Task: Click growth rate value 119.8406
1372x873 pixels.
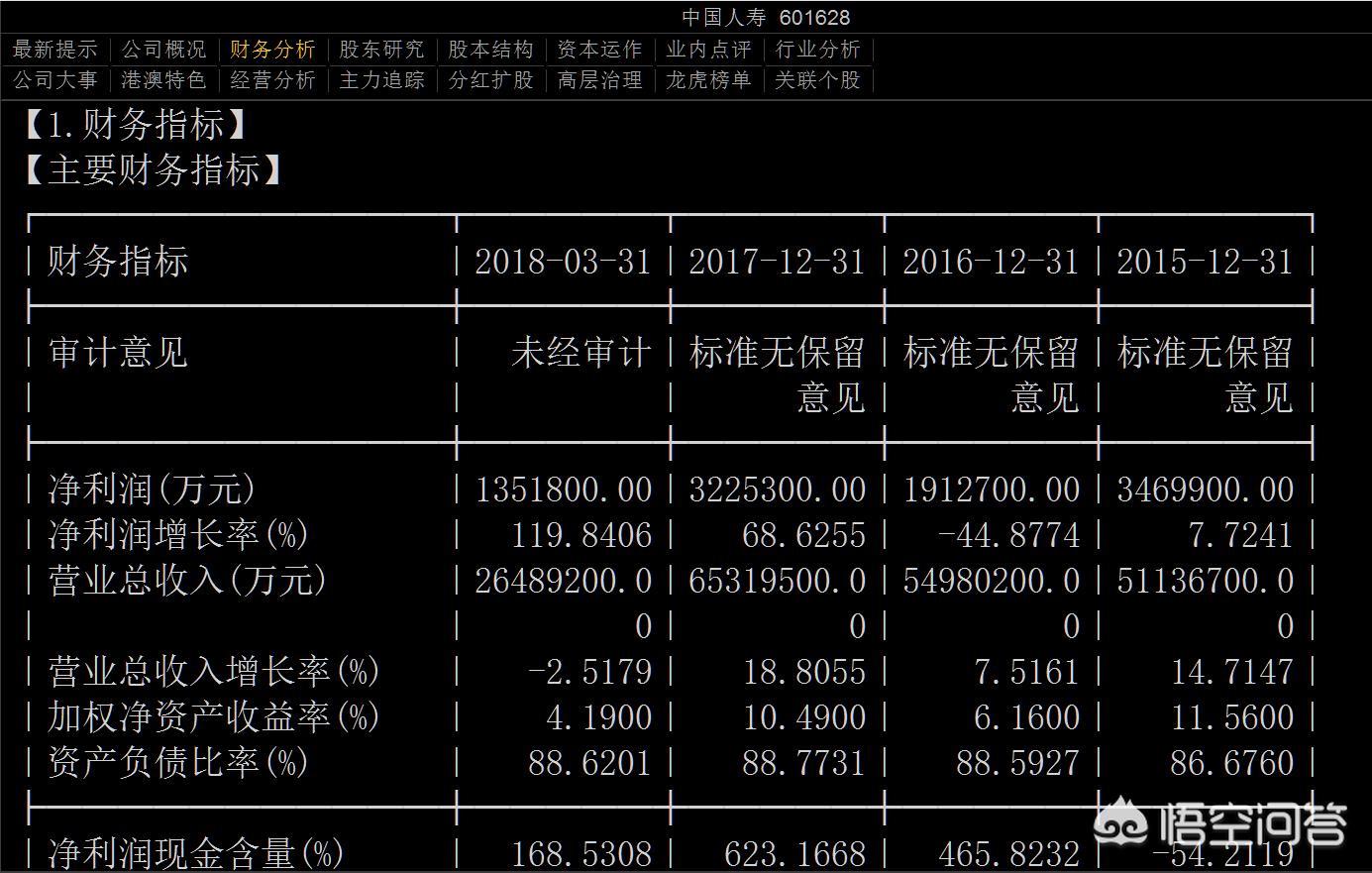Action: [581, 536]
